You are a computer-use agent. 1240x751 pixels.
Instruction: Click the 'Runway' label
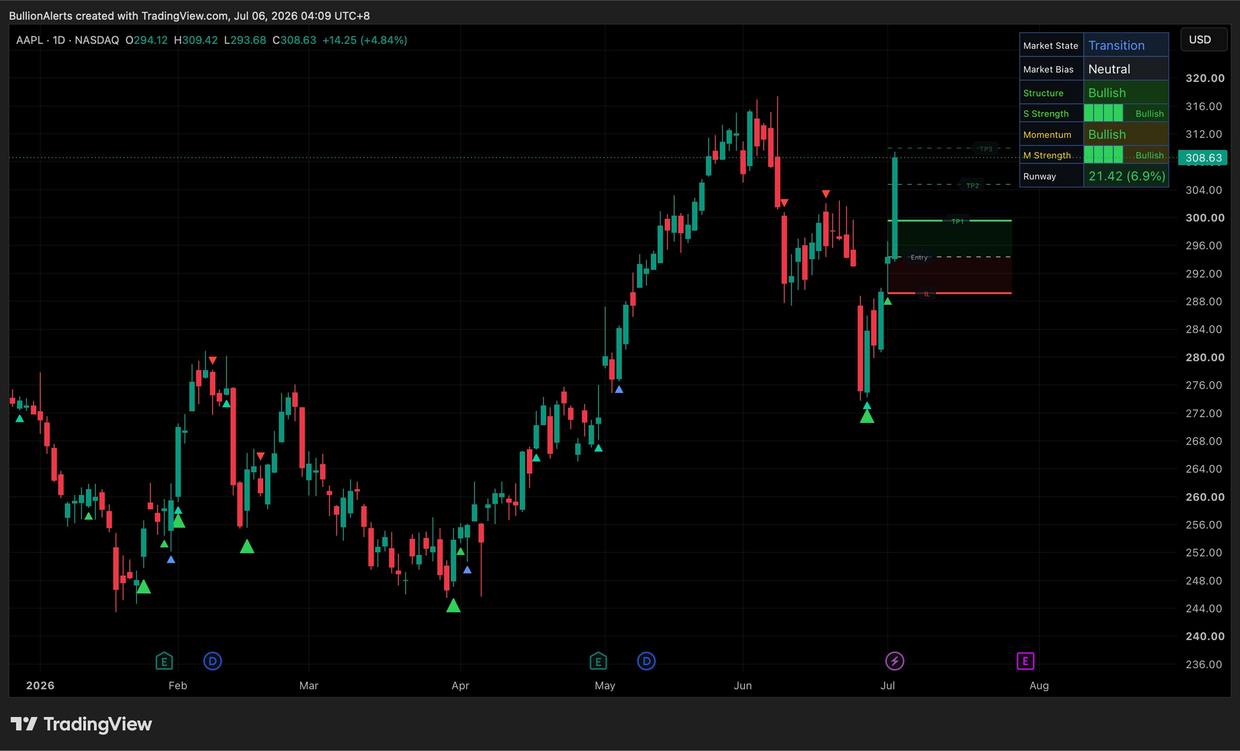pos(1039,176)
